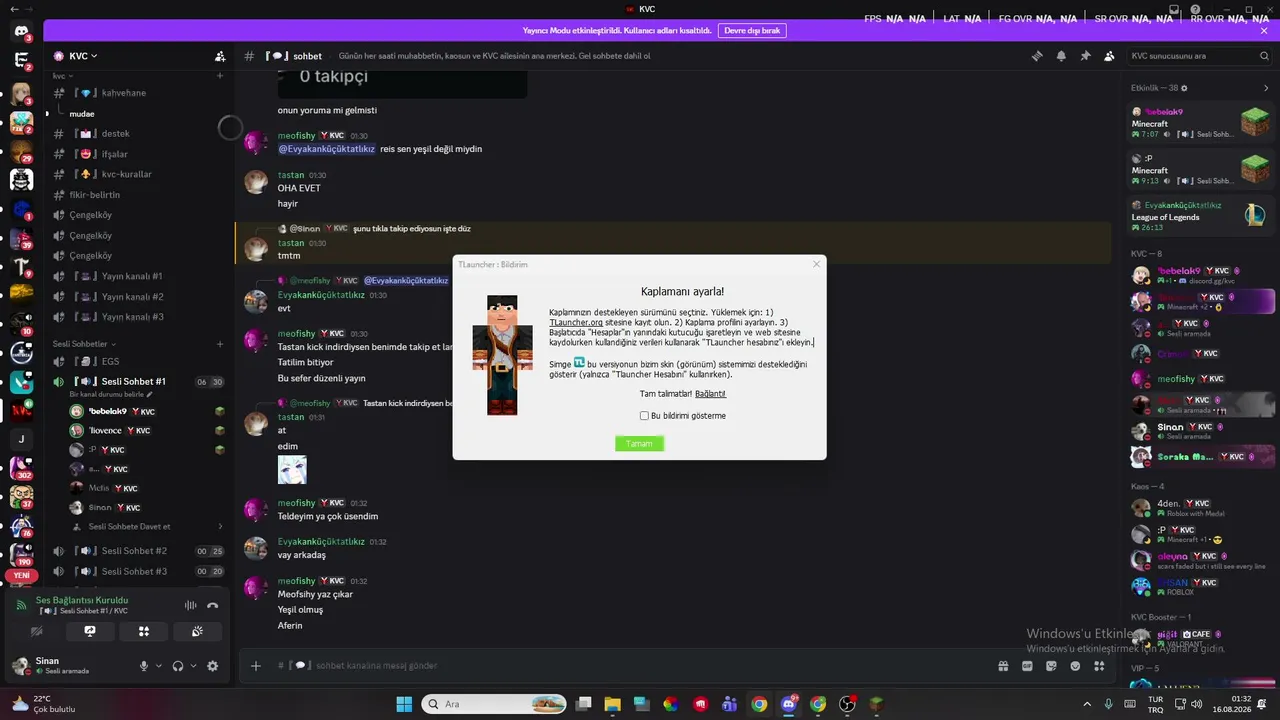The width and height of the screenshot is (1280, 720).
Task: Open the emoji picker icon
Action: (1075, 666)
